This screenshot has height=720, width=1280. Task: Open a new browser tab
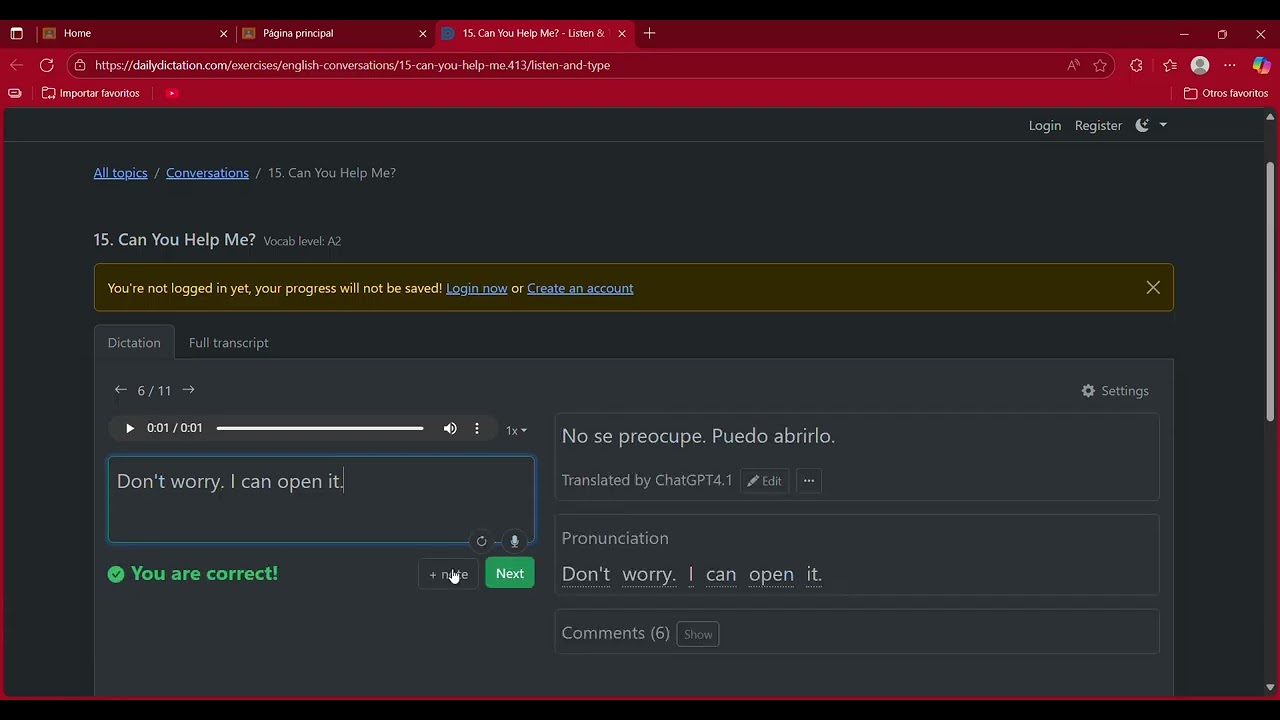coord(650,33)
